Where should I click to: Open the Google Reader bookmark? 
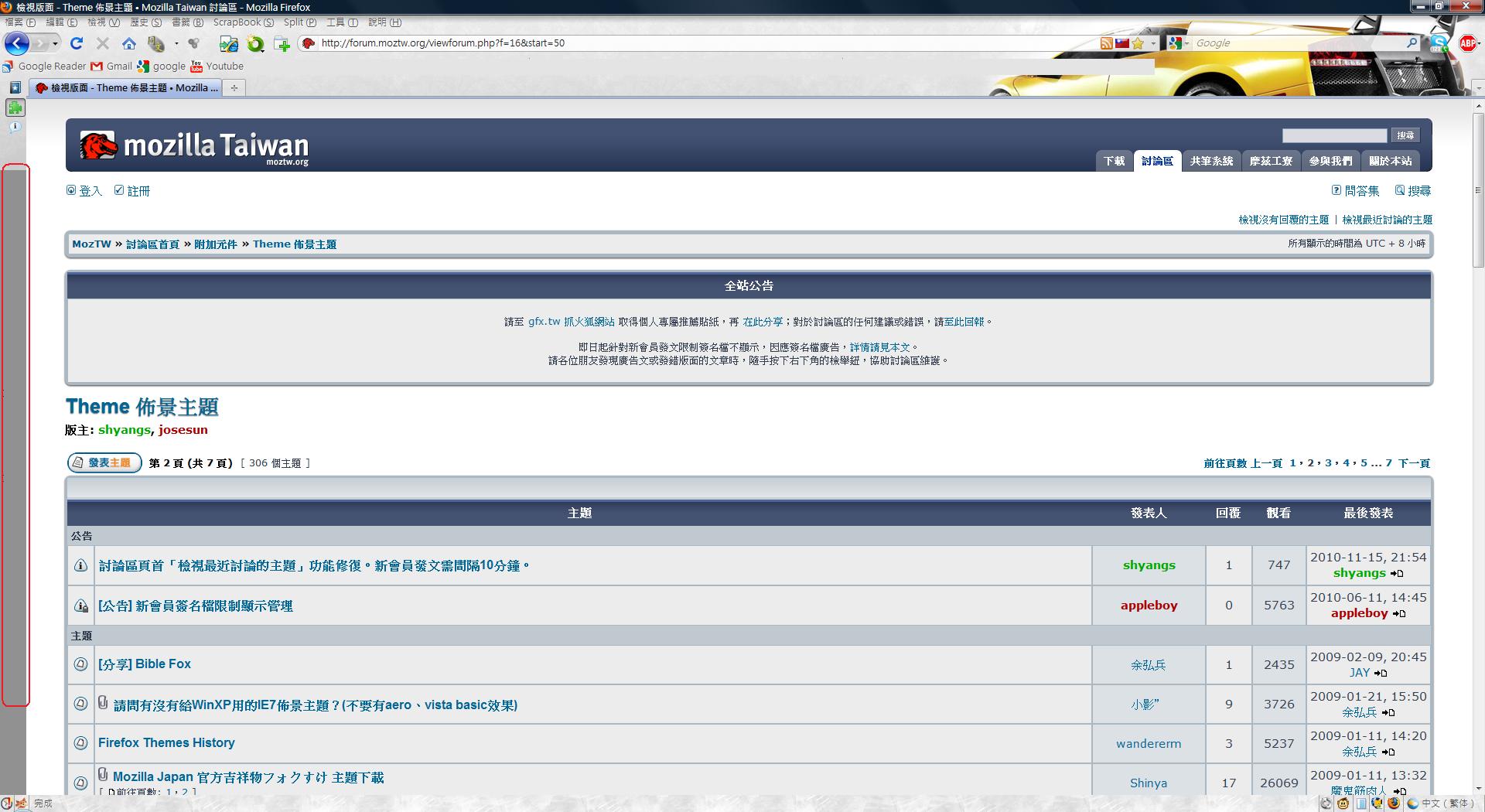(45, 67)
